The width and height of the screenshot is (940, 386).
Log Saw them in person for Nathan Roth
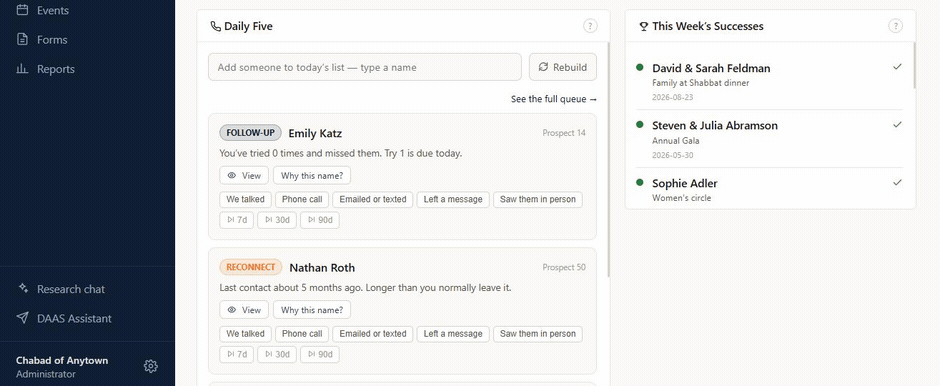(x=538, y=334)
